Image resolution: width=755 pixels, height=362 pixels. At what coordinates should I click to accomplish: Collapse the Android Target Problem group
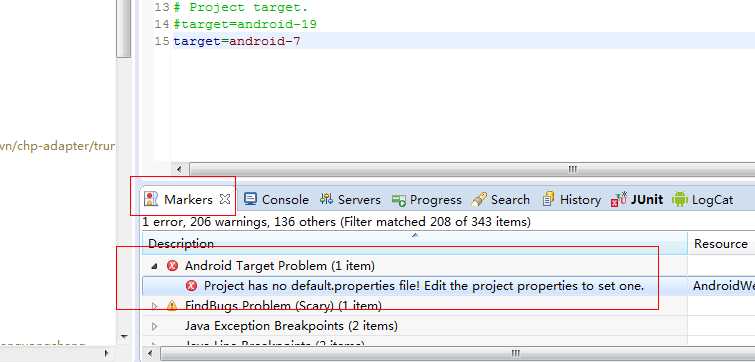coord(155,266)
